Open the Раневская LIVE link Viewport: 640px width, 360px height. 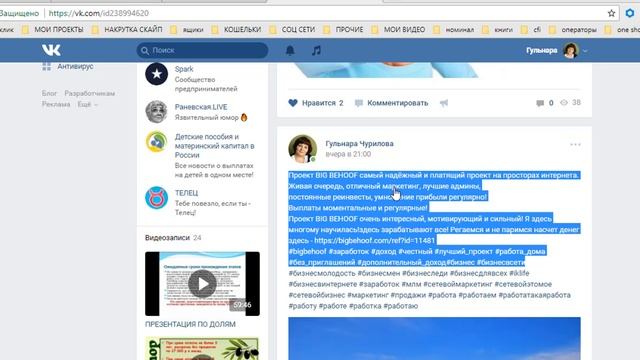coord(201,107)
